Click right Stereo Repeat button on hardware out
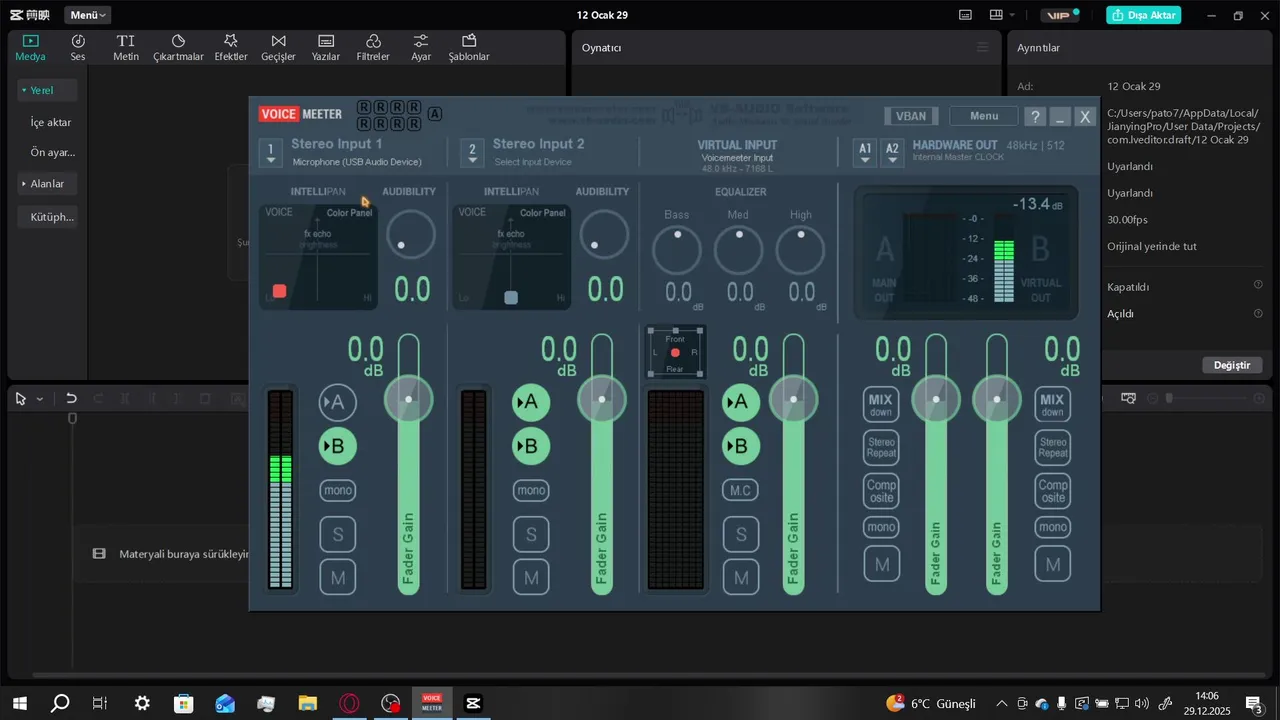This screenshot has width=1280, height=720. (x=1053, y=447)
